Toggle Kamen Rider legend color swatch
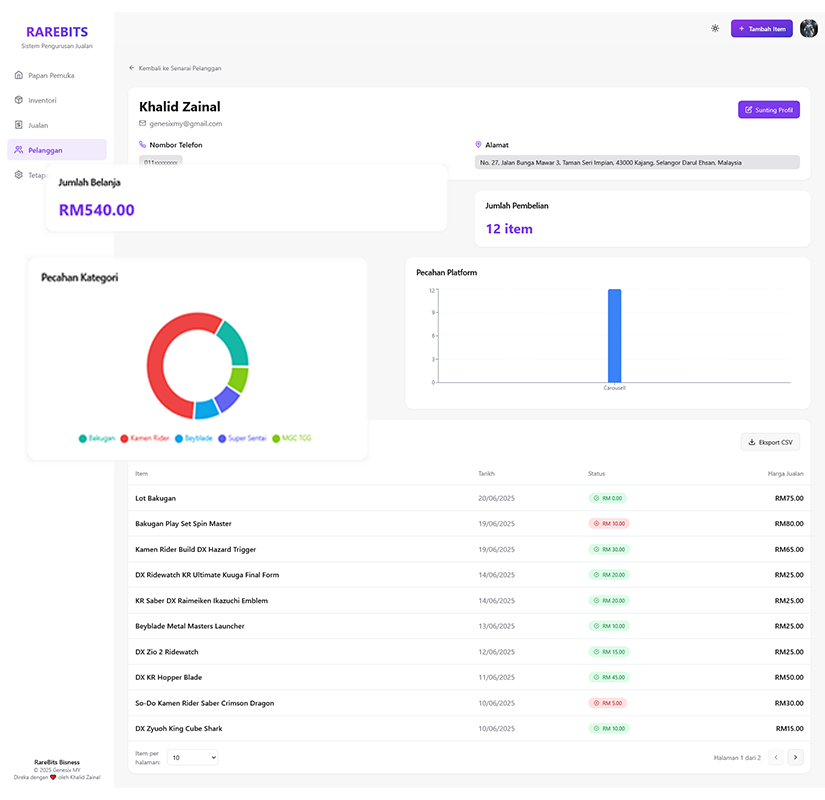The height and width of the screenshot is (800, 825). (x=125, y=438)
